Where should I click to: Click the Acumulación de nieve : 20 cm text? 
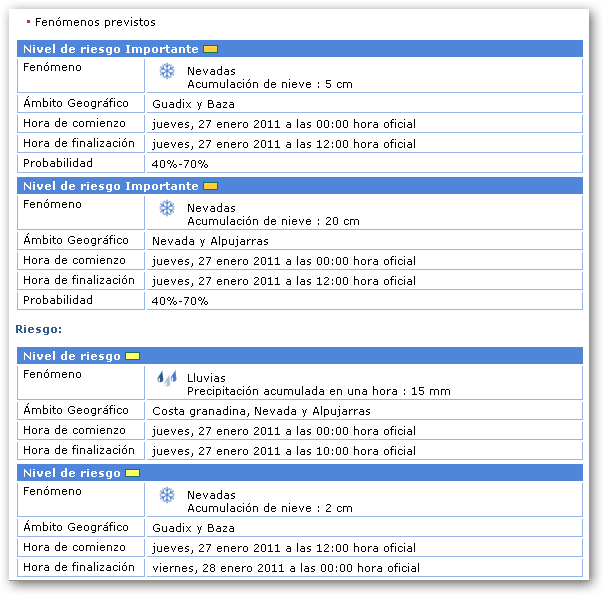pos(272,221)
